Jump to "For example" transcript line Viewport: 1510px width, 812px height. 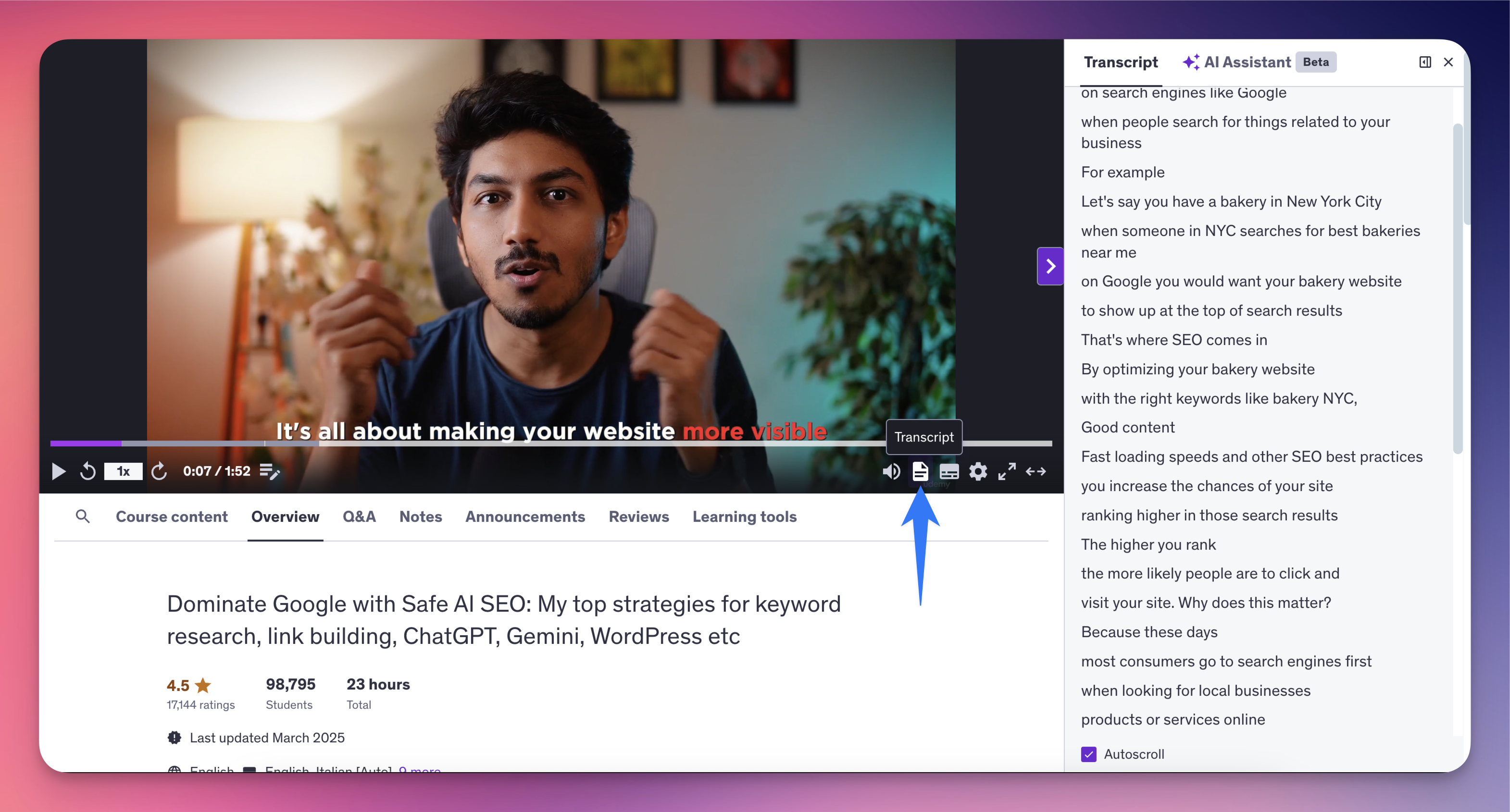1123,172
